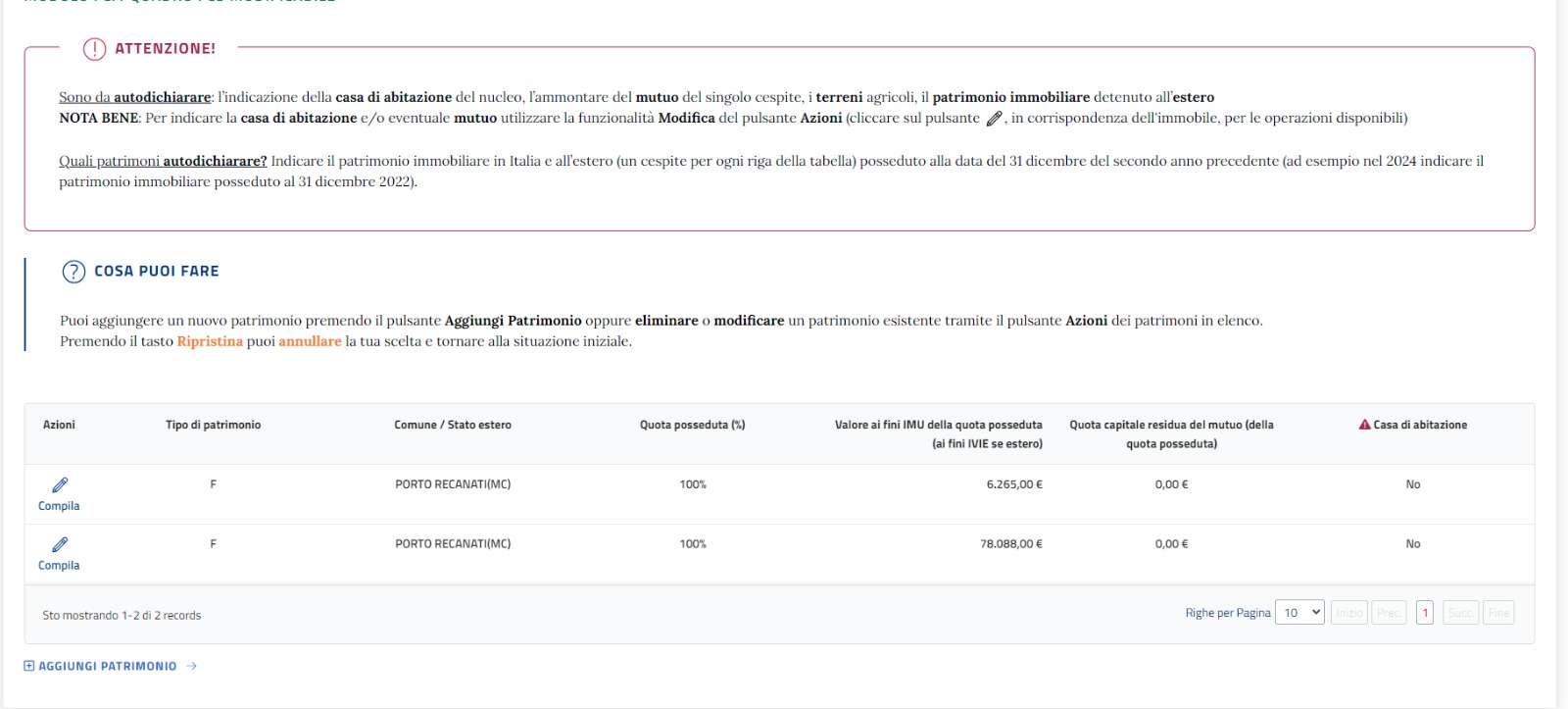Click inline pencil icon in NOTA BENE text
Screen dimensions: 1568x709
[x=994, y=119]
